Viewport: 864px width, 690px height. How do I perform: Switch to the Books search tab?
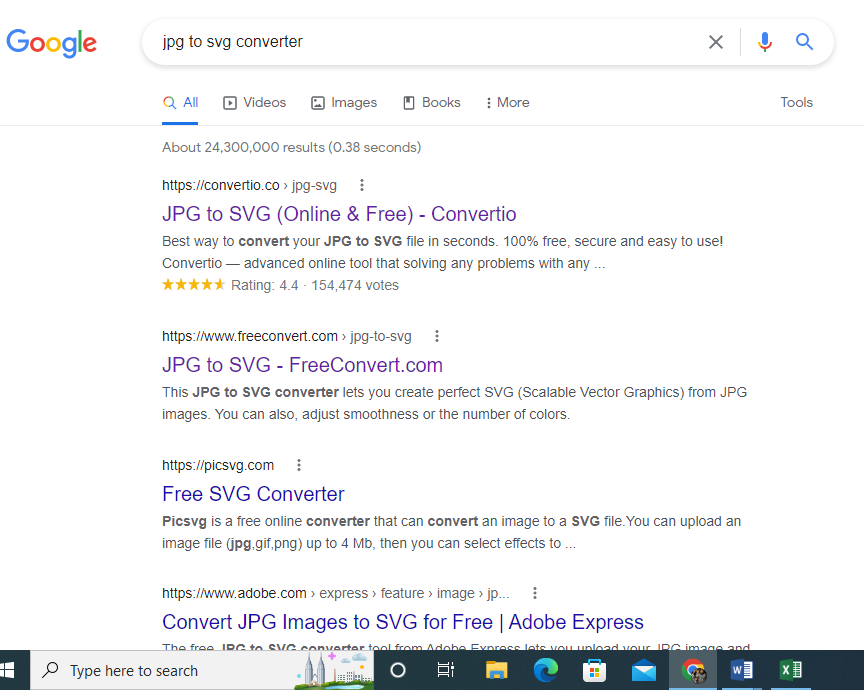[432, 102]
